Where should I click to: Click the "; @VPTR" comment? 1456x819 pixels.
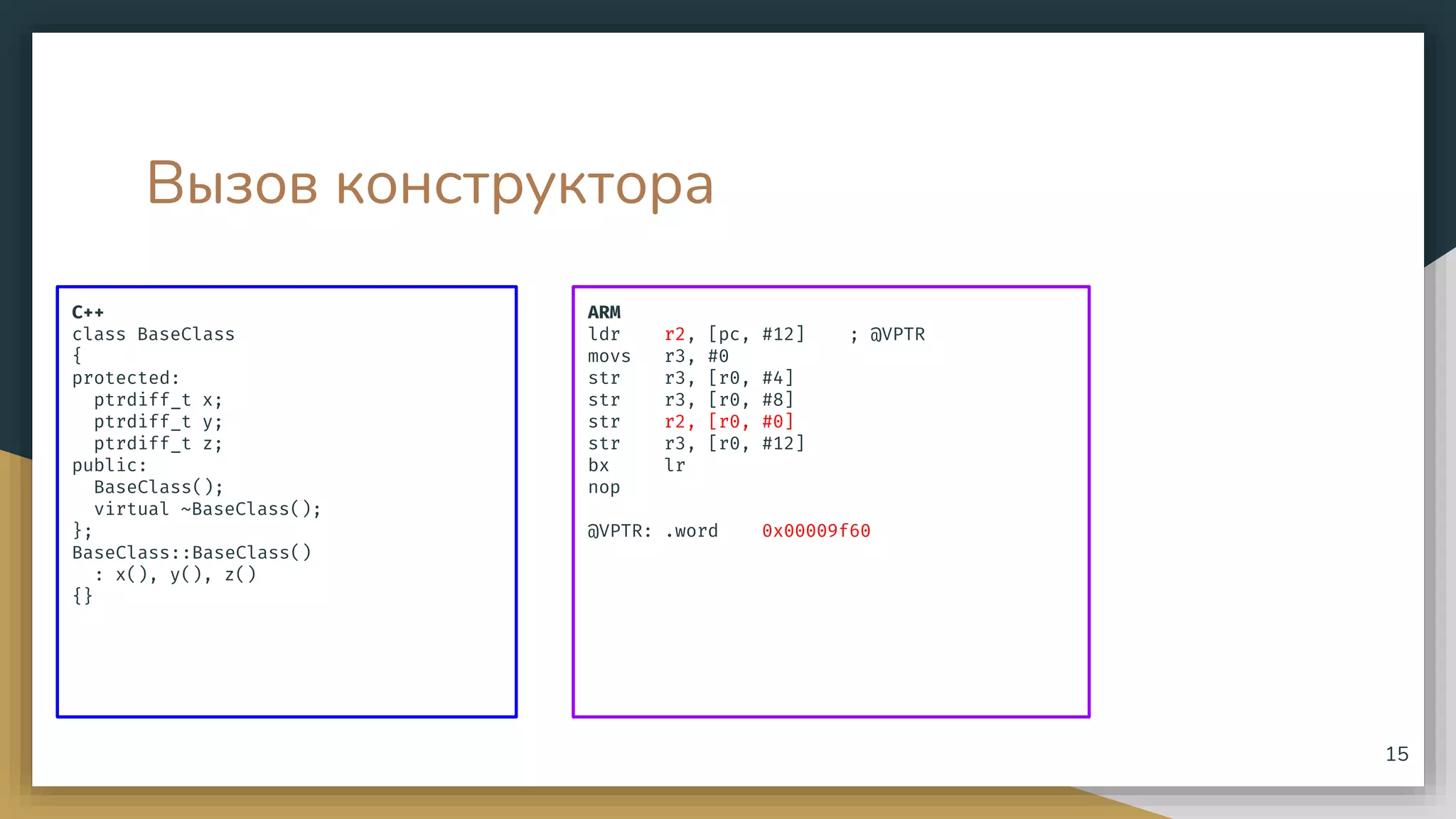[x=887, y=334]
